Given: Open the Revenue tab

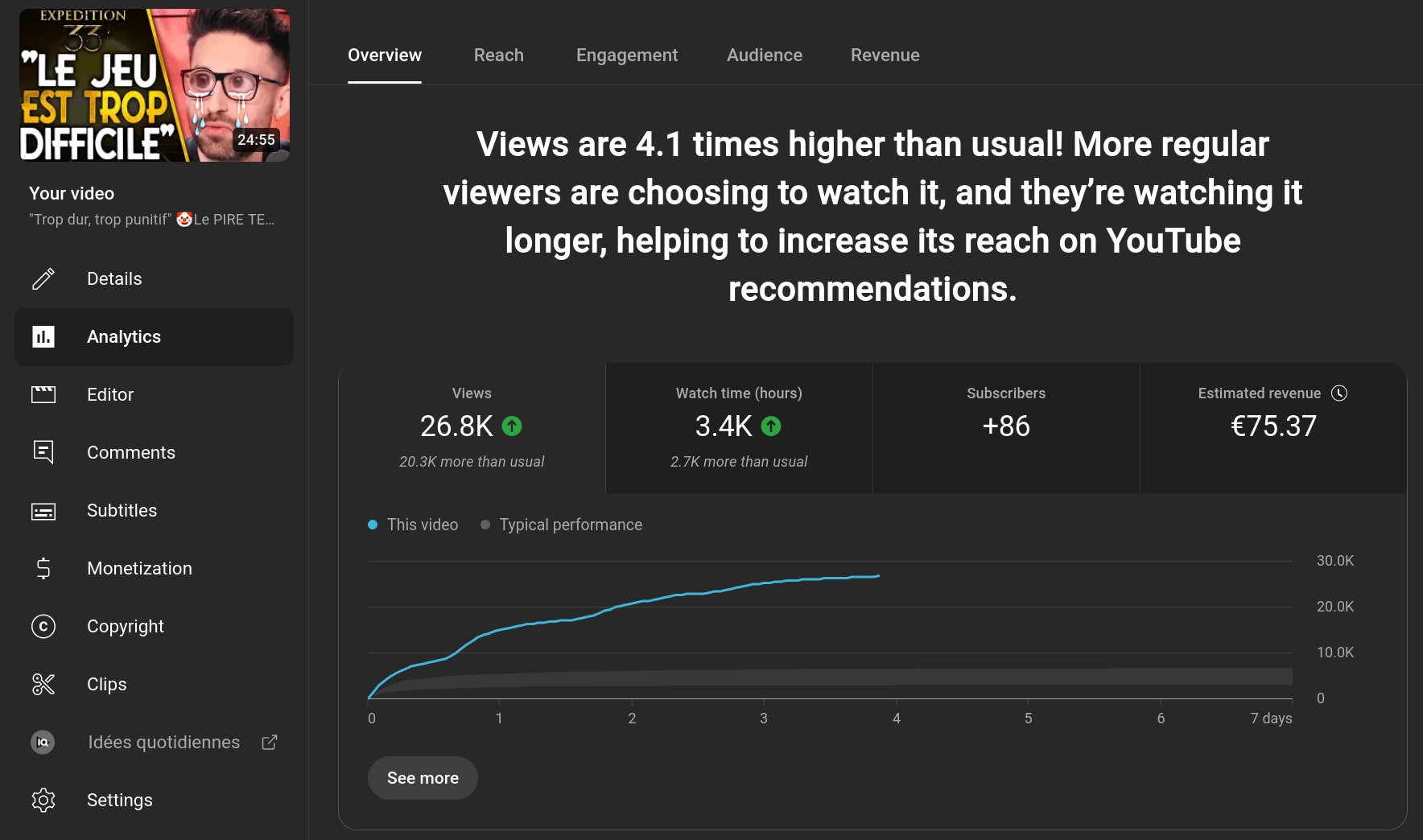Looking at the screenshot, I should [x=885, y=55].
